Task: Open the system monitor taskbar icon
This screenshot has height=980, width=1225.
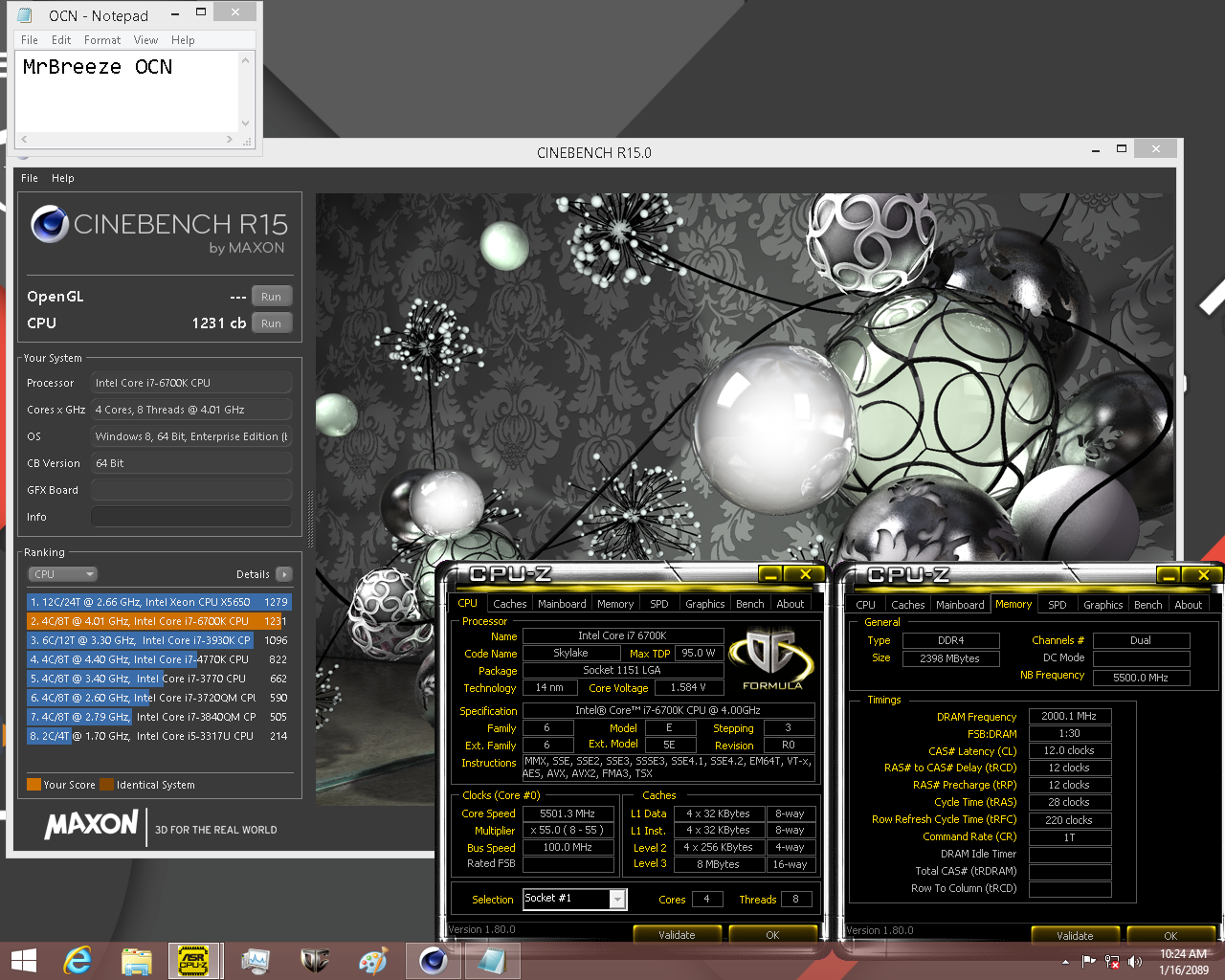Action: [x=256, y=960]
